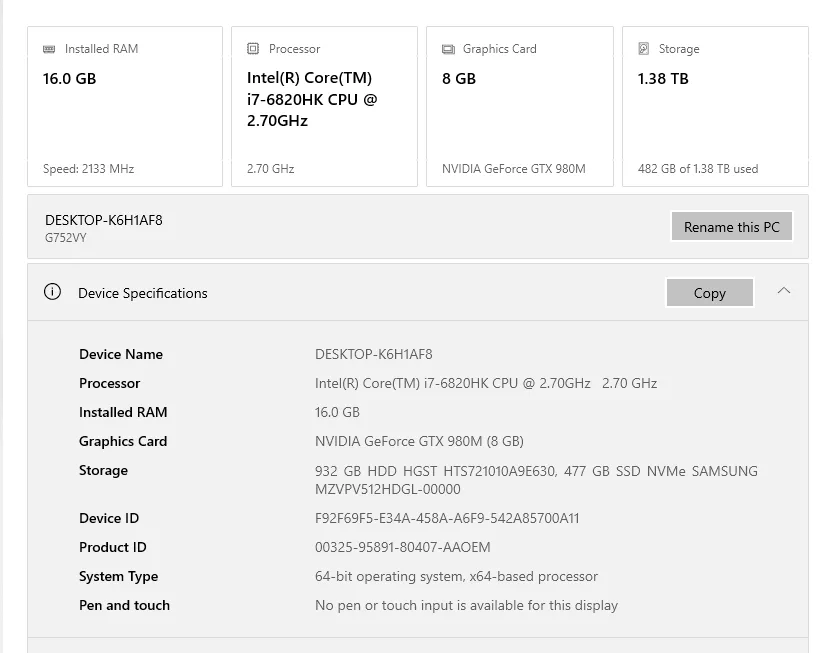
Task: Click the Installed RAM chip icon
Action: pyautogui.click(x=49, y=49)
